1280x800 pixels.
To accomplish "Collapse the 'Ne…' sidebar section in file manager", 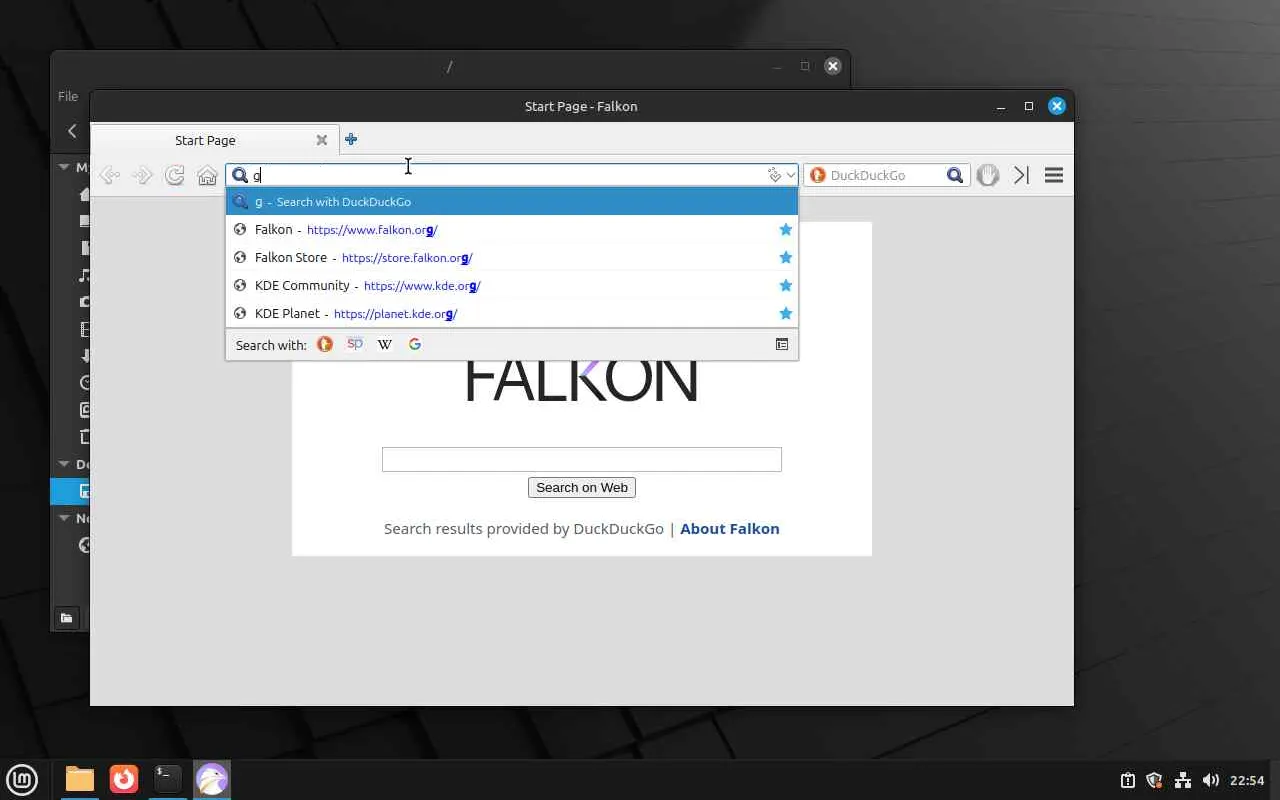I will tap(64, 518).
